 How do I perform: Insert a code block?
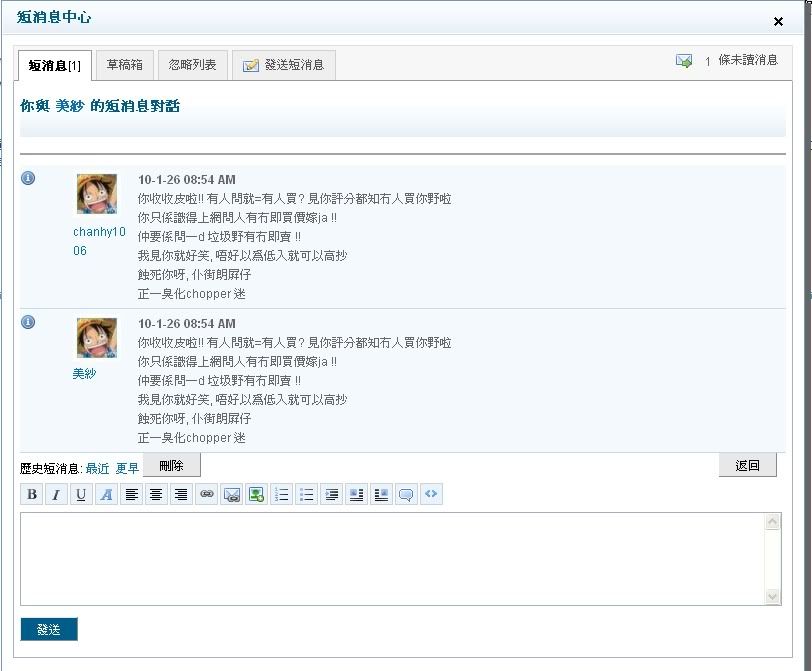pyautogui.click(x=431, y=494)
